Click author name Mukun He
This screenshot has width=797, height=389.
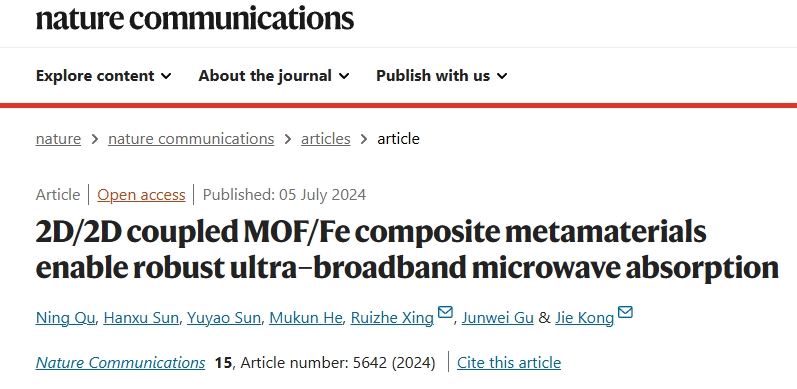pyautogui.click(x=305, y=318)
